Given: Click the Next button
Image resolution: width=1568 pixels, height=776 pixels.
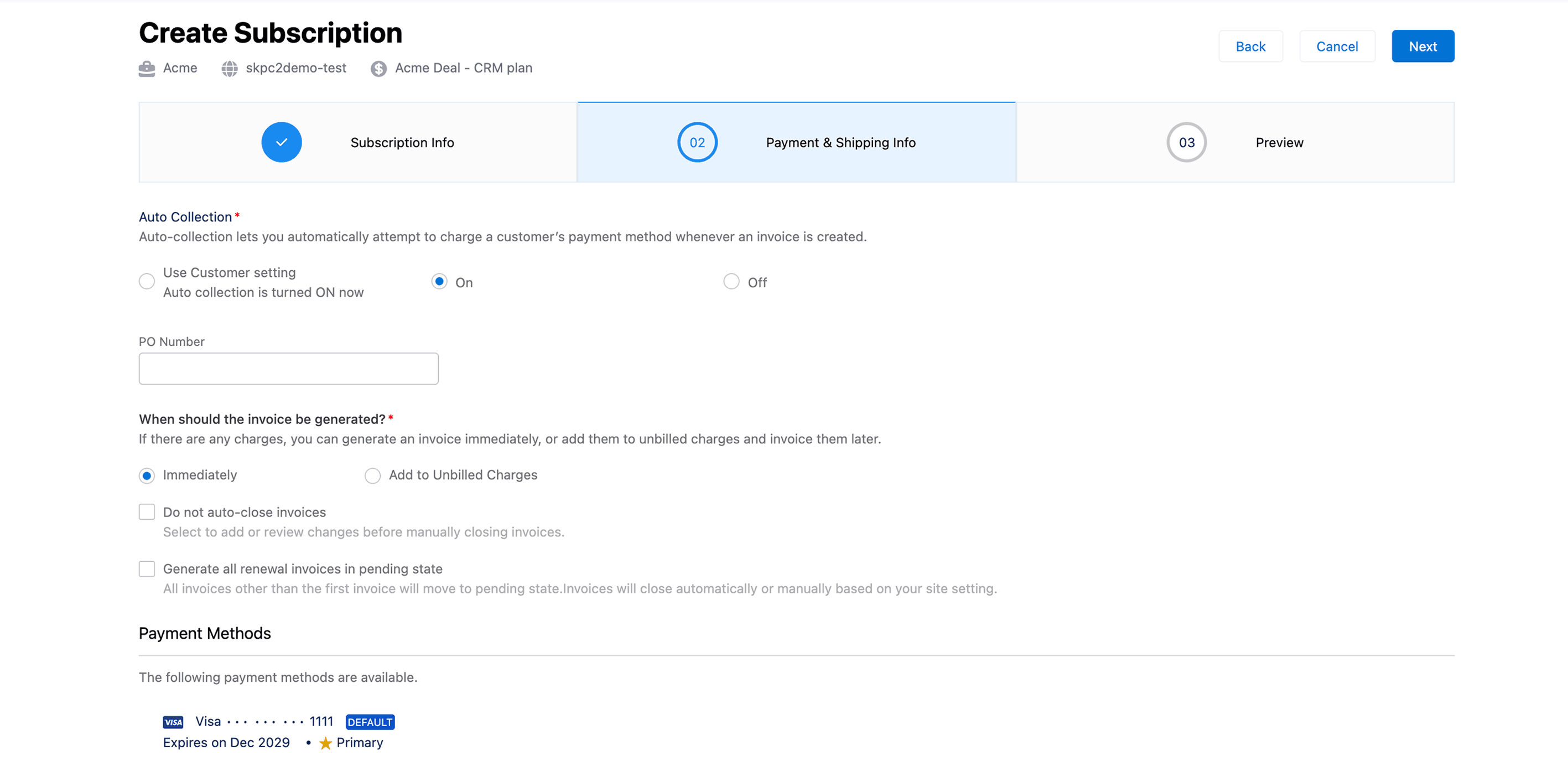Looking at the screenshot, I should coord(1422,46).
